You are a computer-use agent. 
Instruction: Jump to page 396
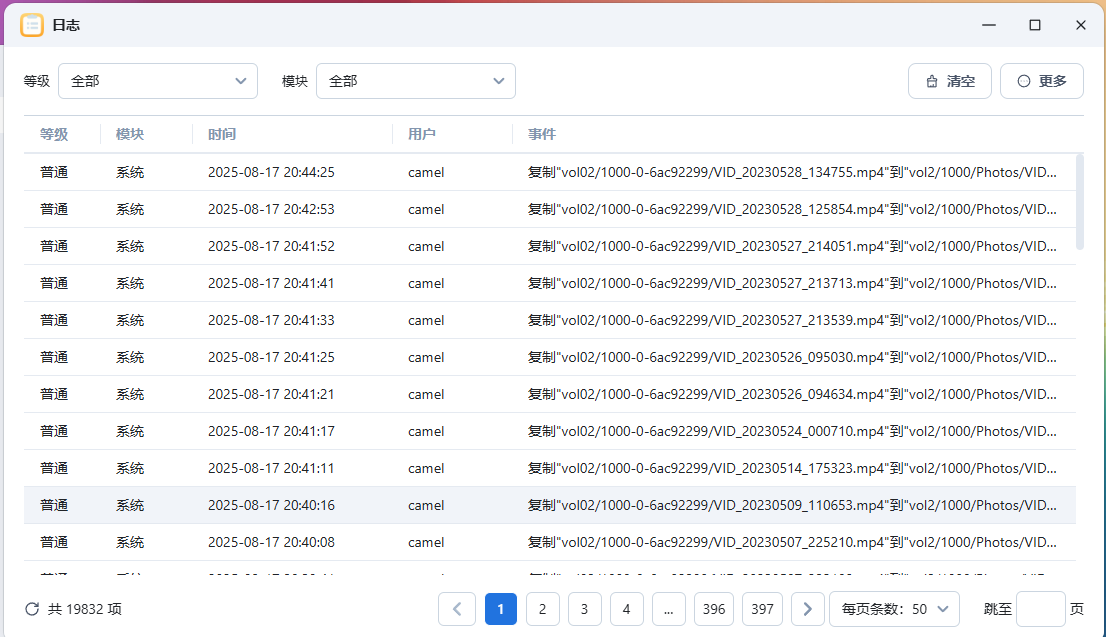(x=714, y=609)
